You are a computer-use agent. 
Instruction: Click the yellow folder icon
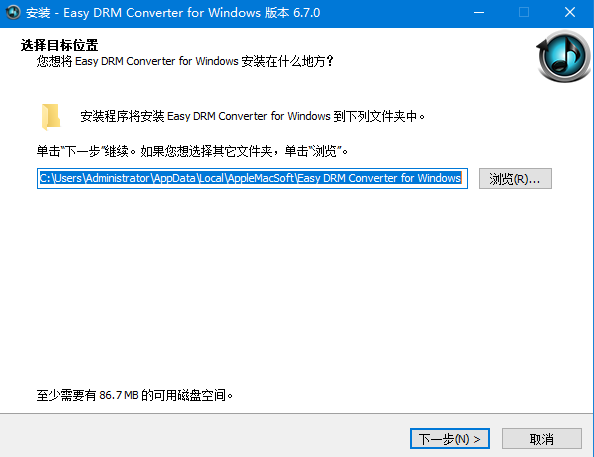tap(51, 116)
